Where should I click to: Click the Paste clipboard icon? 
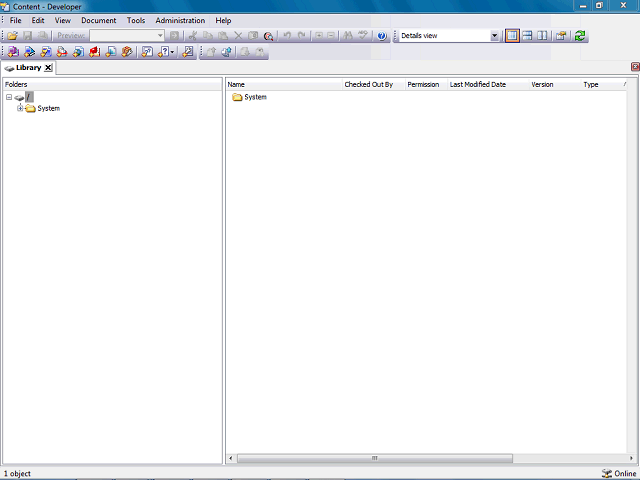tap(223, 36)
